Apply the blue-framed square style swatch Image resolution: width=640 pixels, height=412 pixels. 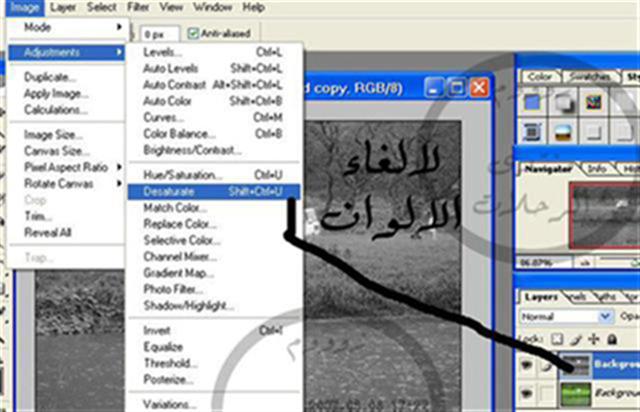click(532, 132)
